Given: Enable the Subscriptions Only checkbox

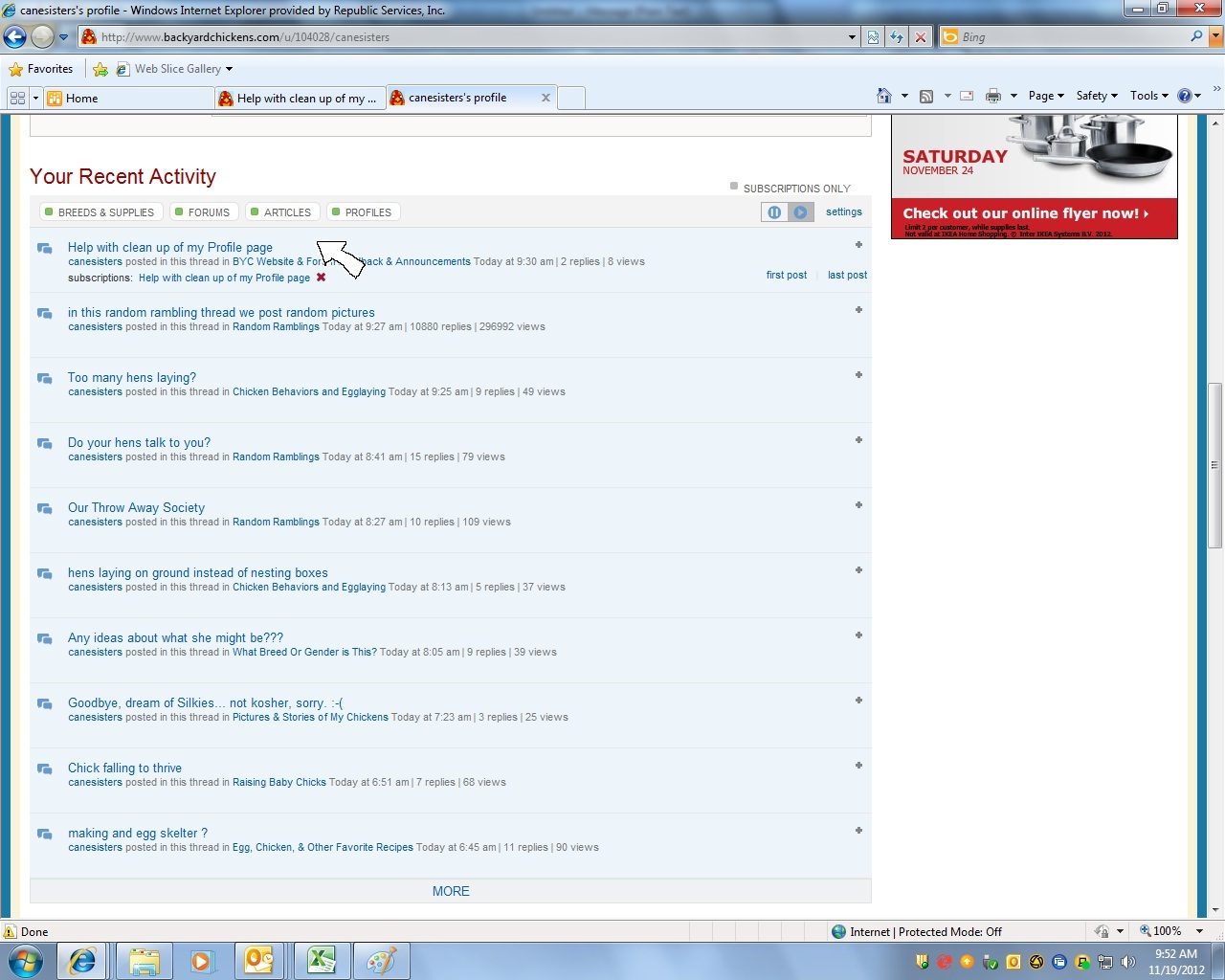Looking at the screenshot, I should 734,187.
